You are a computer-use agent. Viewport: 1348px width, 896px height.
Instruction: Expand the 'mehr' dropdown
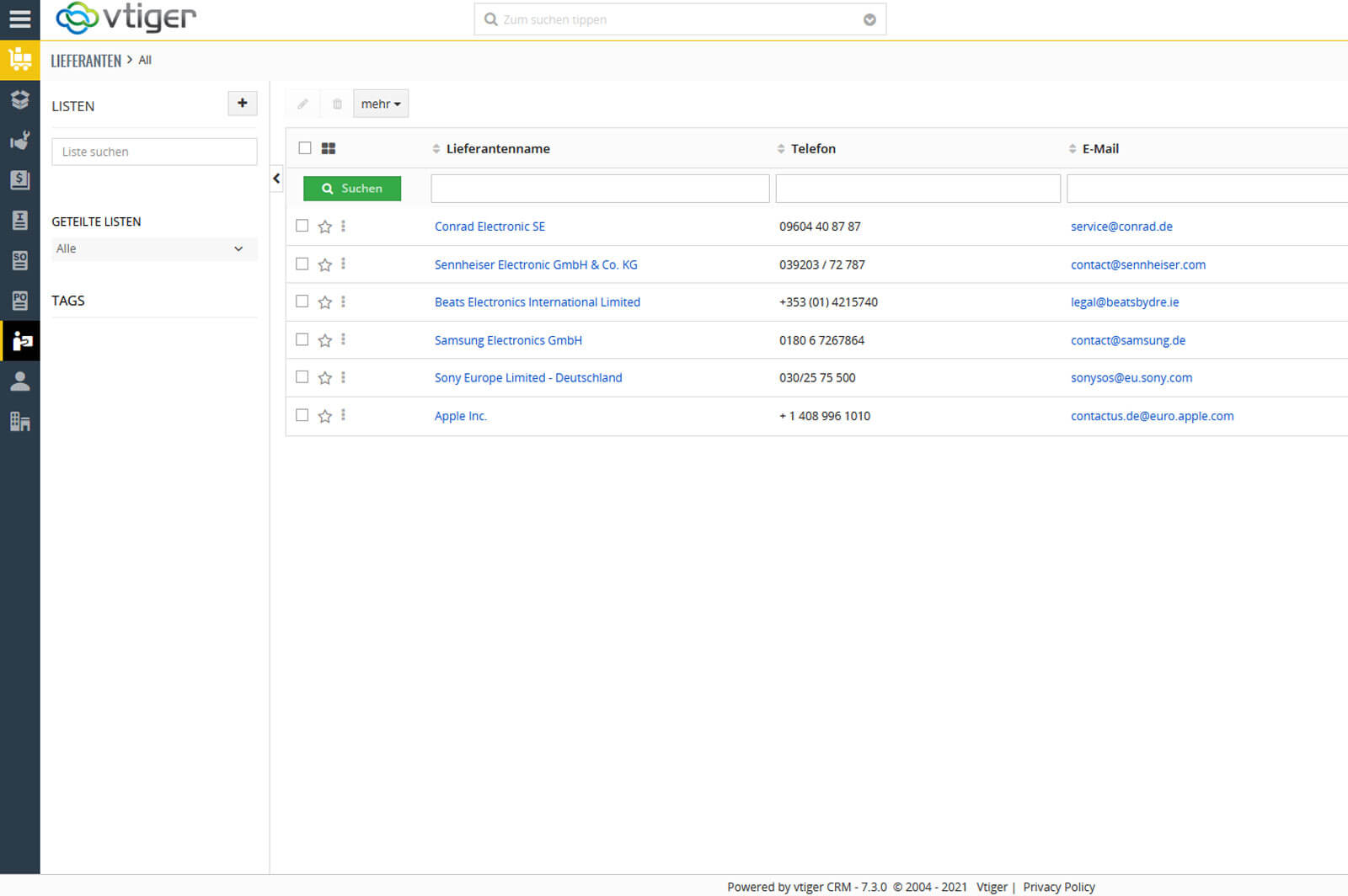click(380, 104)
